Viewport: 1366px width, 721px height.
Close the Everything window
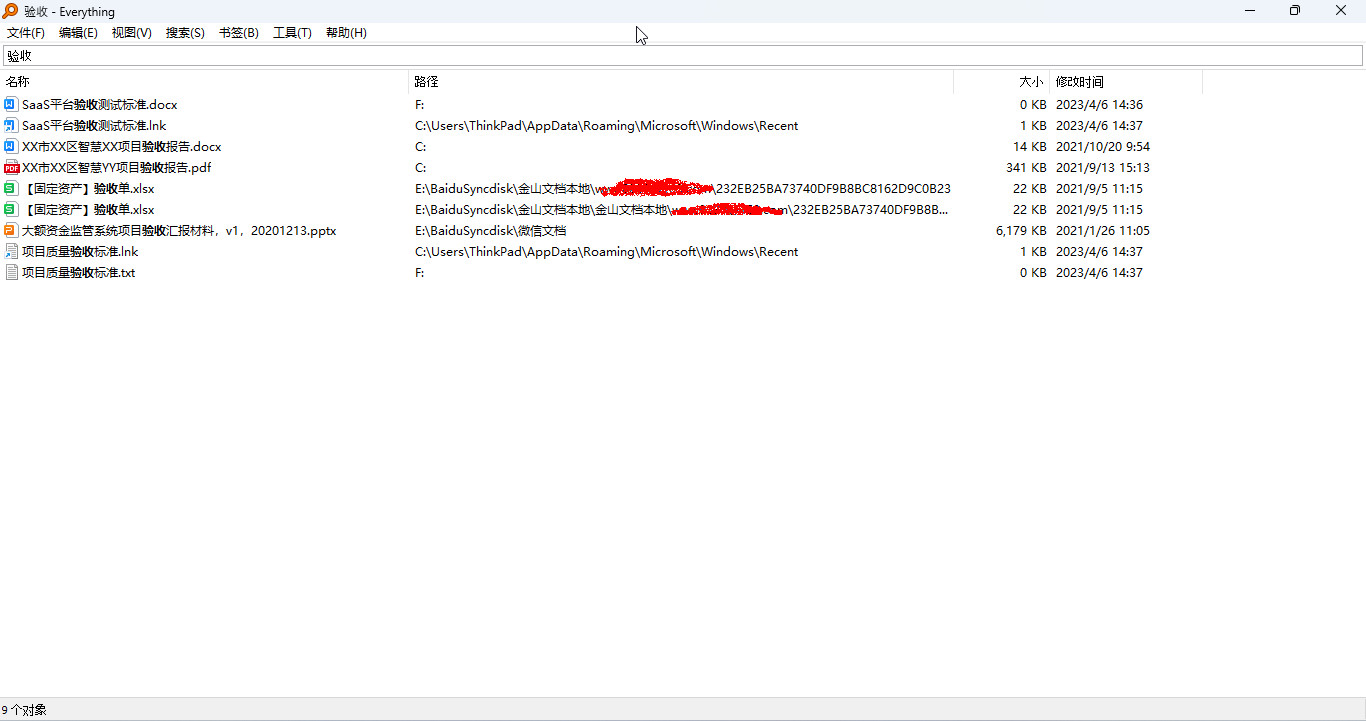(1341, 11)
